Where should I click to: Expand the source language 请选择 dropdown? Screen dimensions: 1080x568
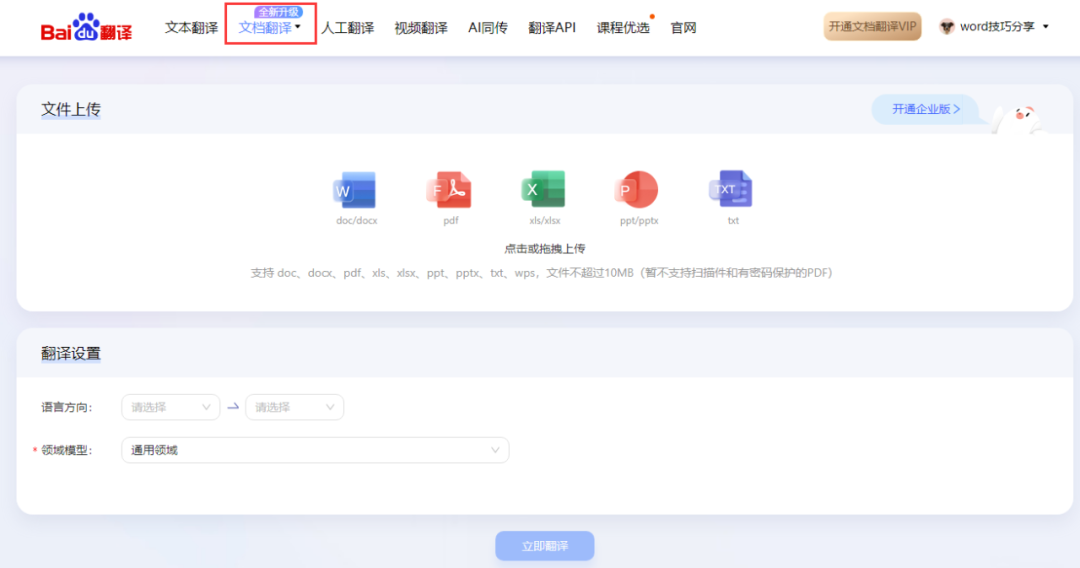[170, 407]
